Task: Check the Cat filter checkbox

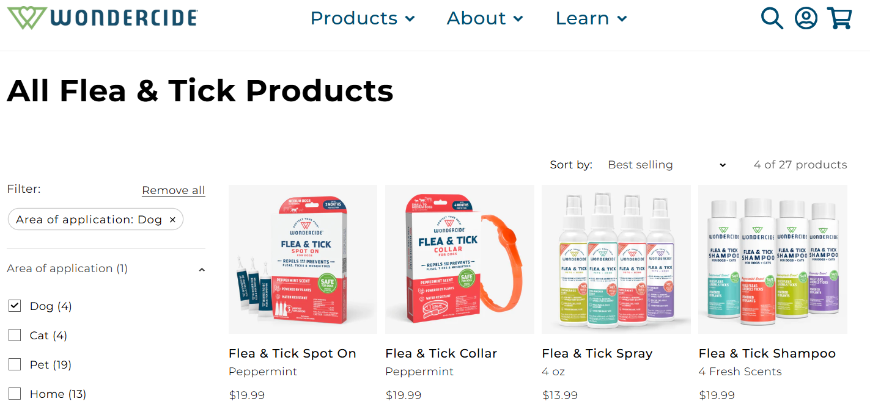Action: click(x=14, y=335)
